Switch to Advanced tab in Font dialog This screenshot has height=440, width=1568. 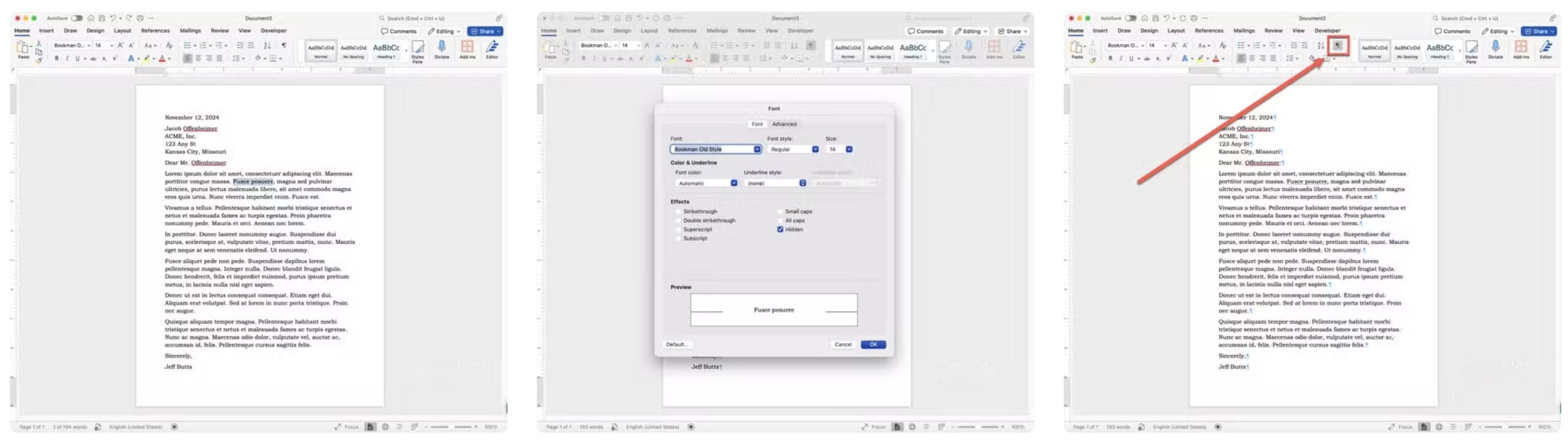(x=784, y=124)
